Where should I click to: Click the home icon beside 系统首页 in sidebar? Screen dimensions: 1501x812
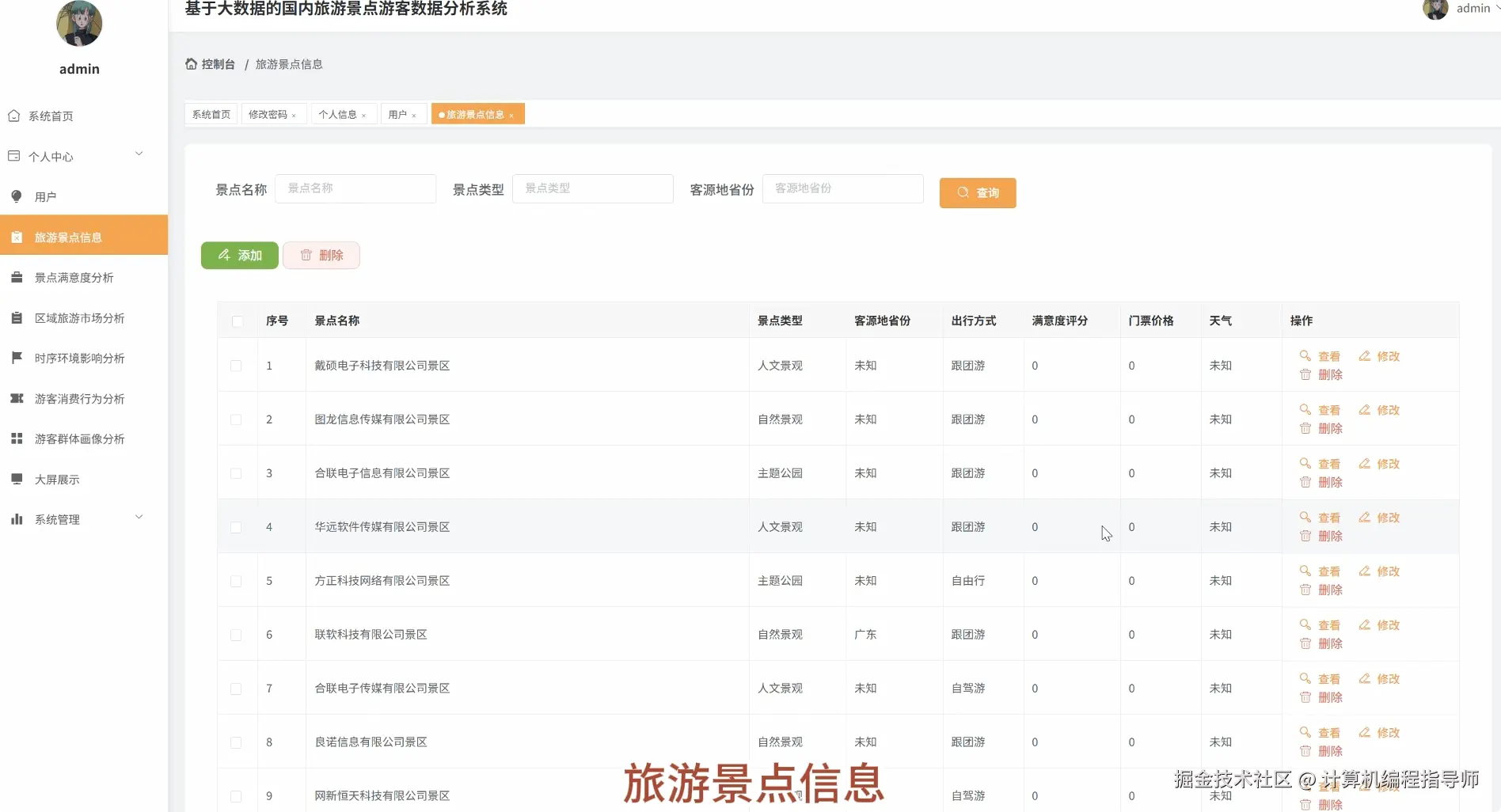[14, 116]
